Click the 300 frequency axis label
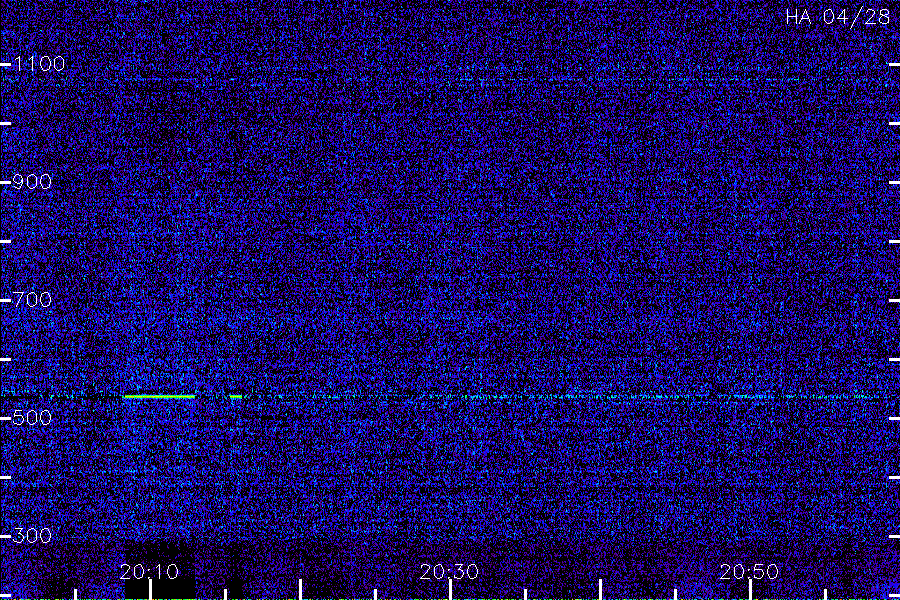Screen dimensions: 900x600 [32, 536]
